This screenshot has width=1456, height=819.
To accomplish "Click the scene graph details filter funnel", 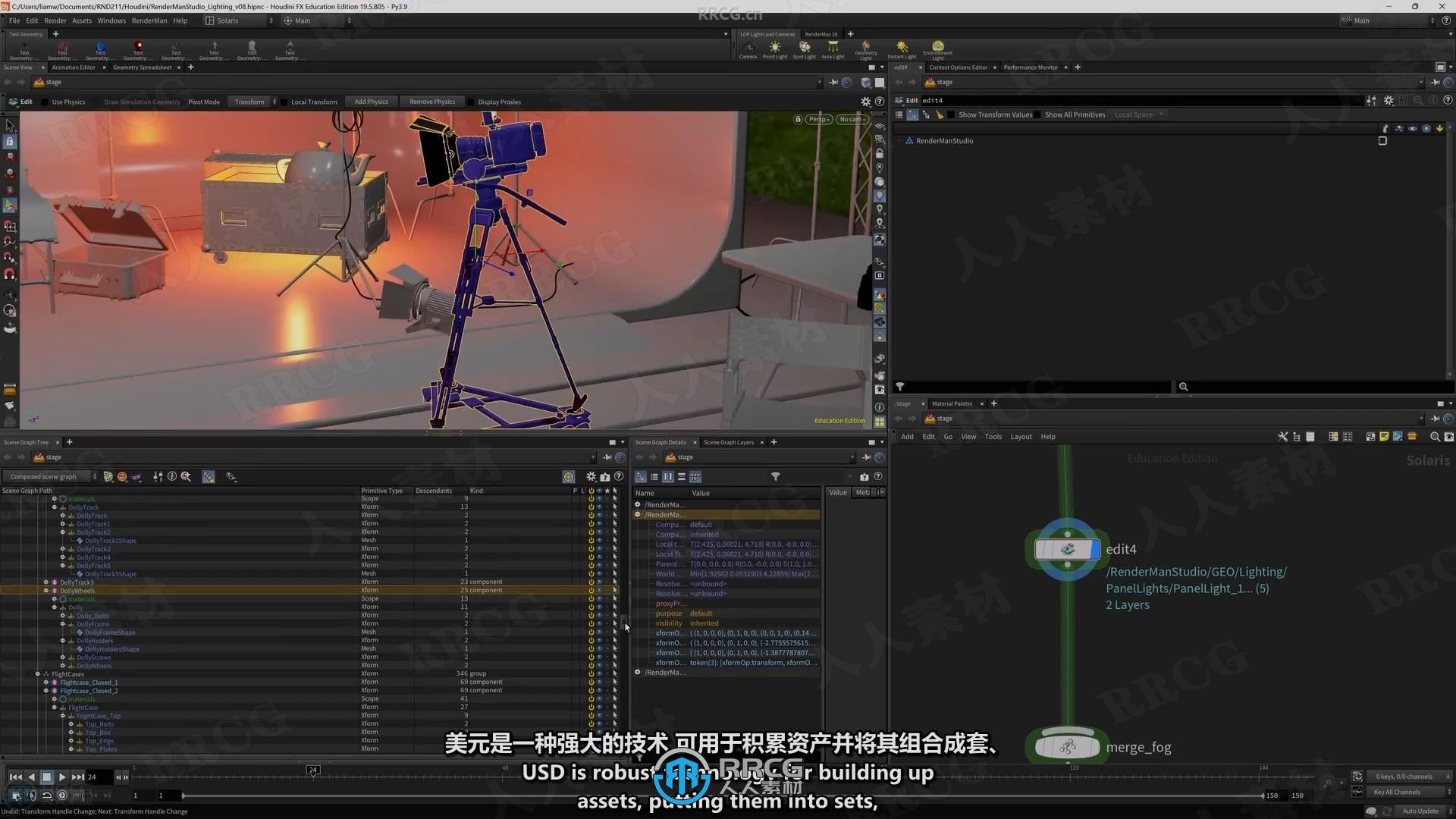I will click(775, 477).
